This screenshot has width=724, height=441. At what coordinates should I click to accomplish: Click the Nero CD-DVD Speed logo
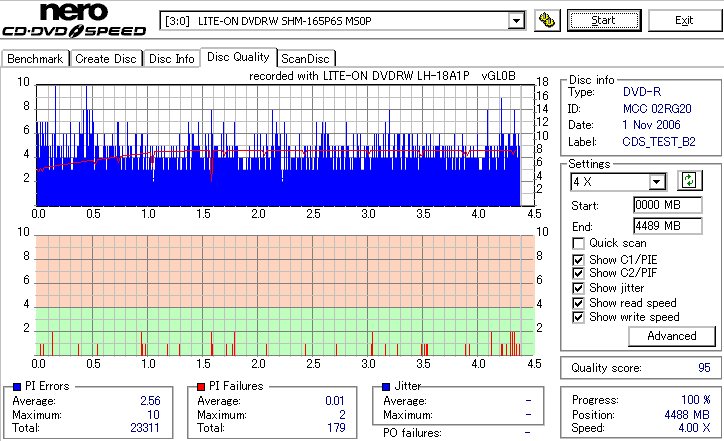[x=74, y=20]
